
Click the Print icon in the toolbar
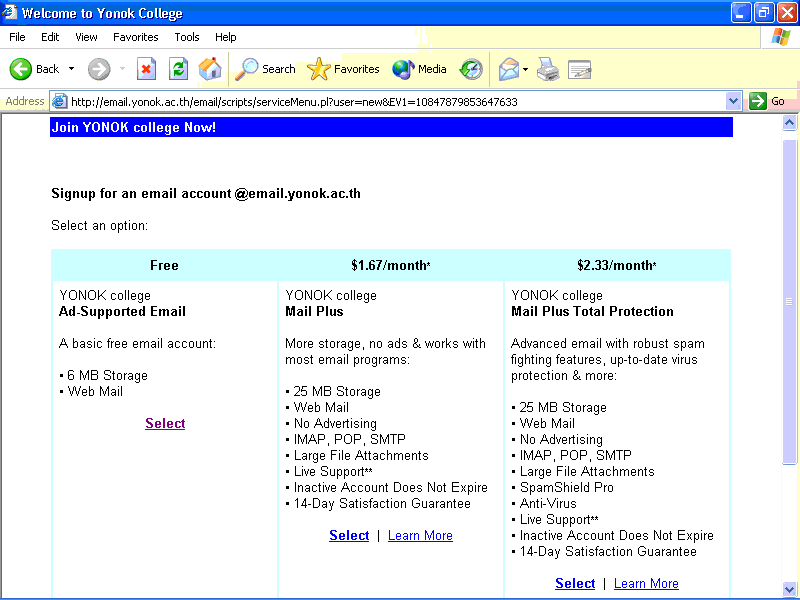[547, 69]
